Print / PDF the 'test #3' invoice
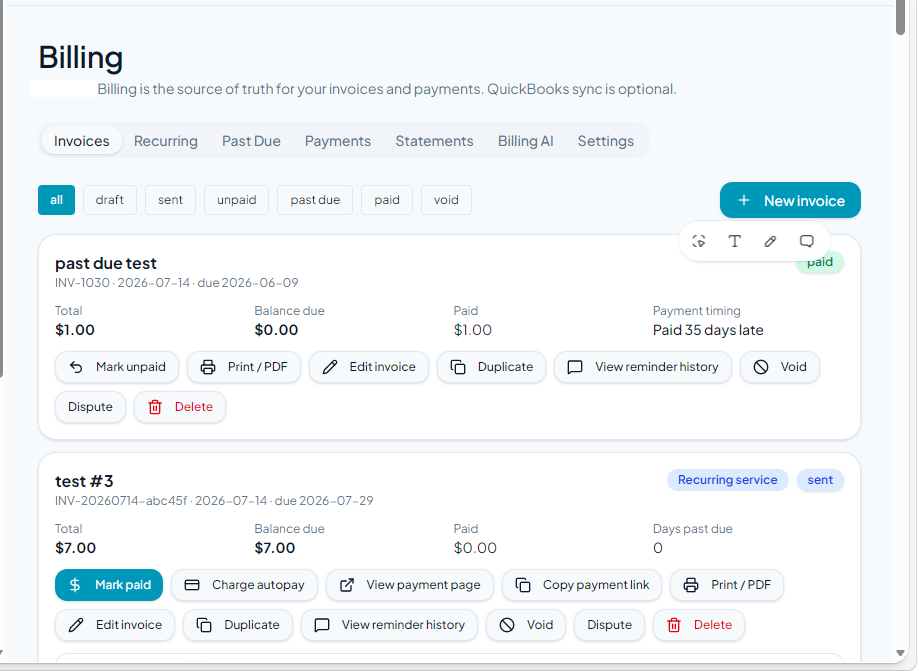 [727, 585]
